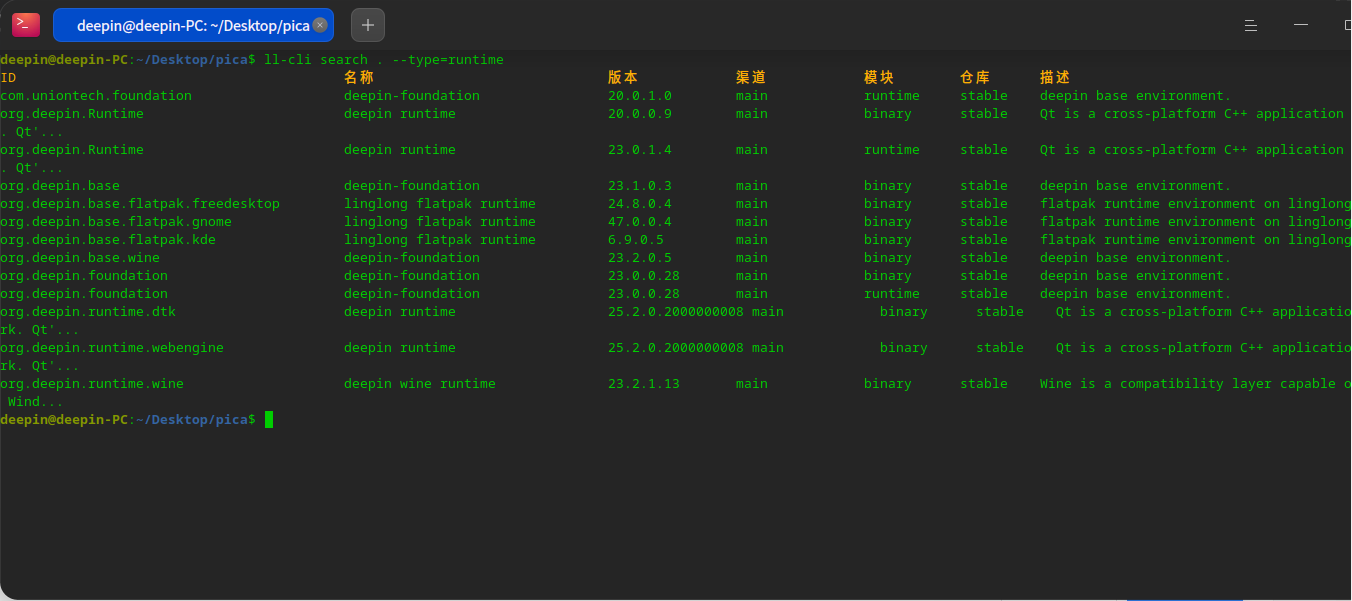
Task: Click the org.deepin.base.flatpak.gnome entry
Action: pos(116,222)
